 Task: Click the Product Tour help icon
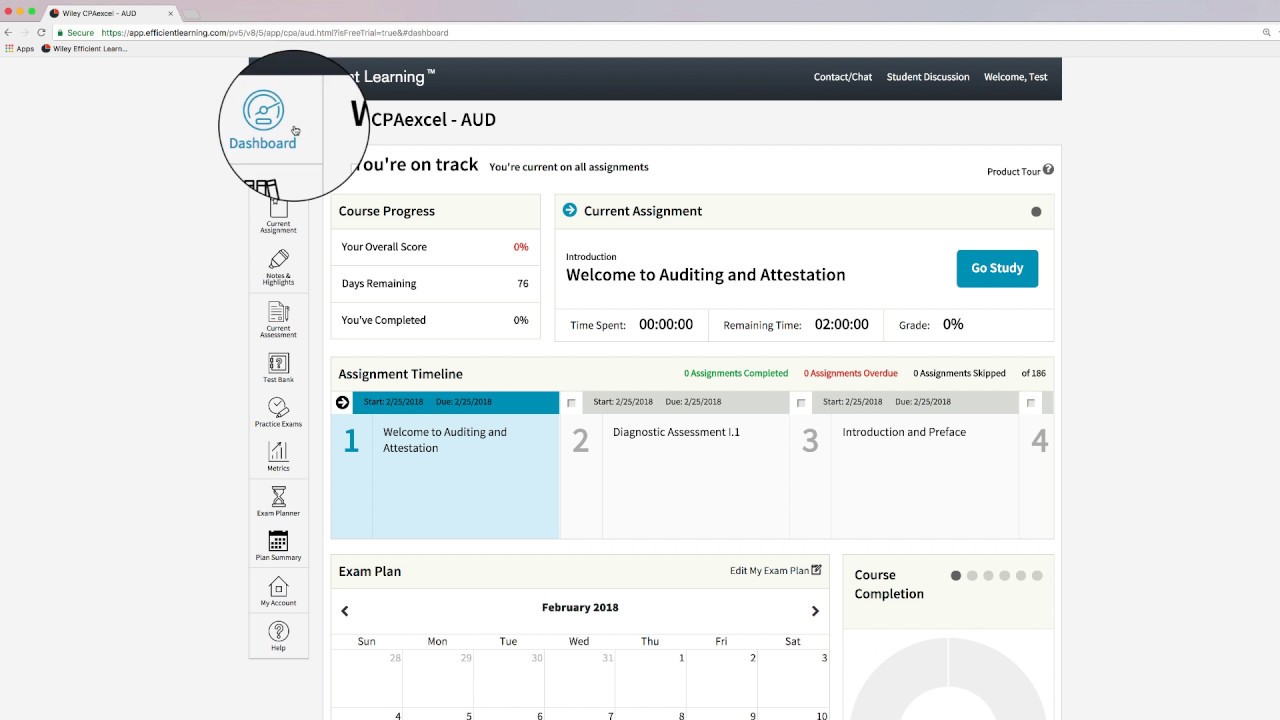click(1048, 170)
